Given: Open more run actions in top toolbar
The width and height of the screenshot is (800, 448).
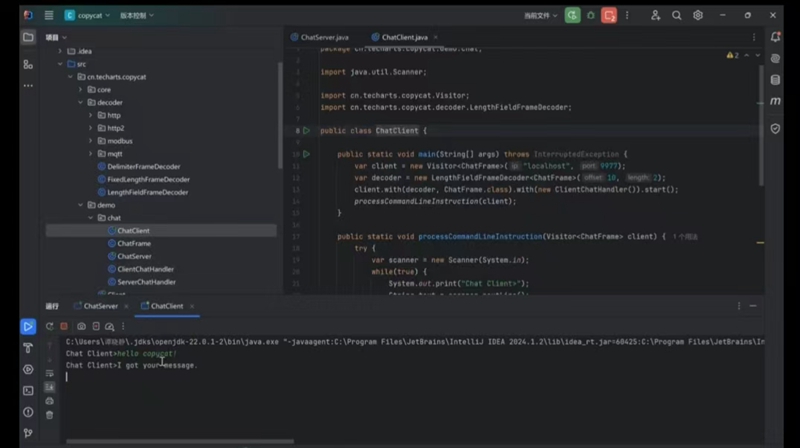Looking at the screenshot, I should coord(627,15).
